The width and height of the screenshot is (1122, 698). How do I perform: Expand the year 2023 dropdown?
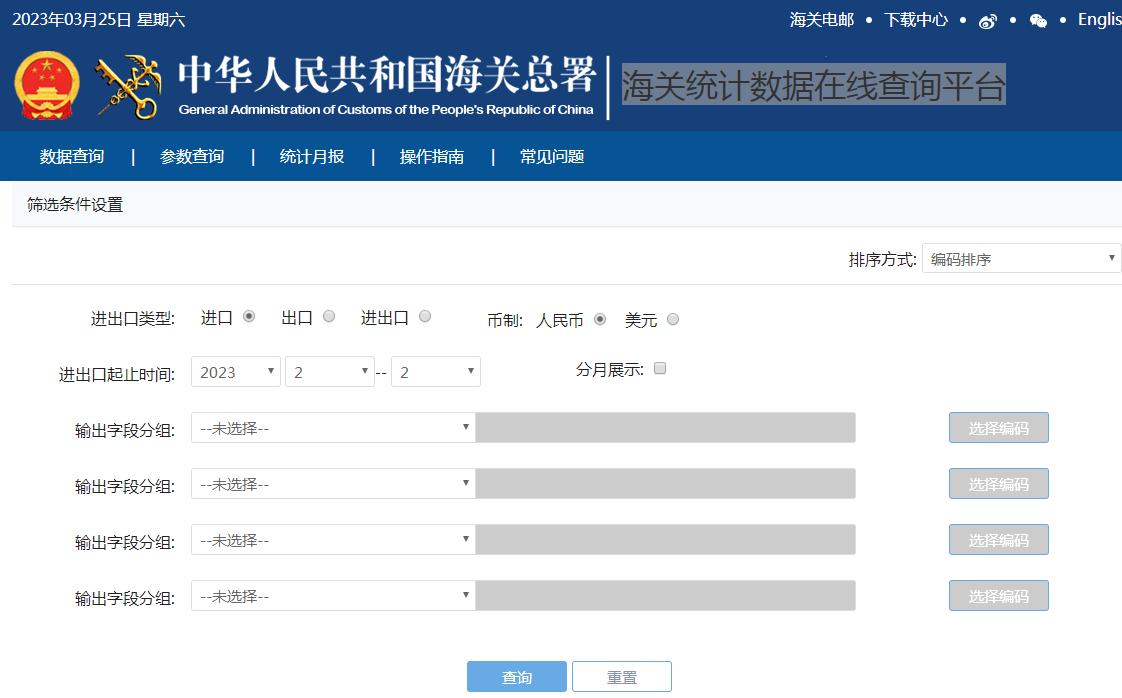pyautogui.click(x=235, y=371)
